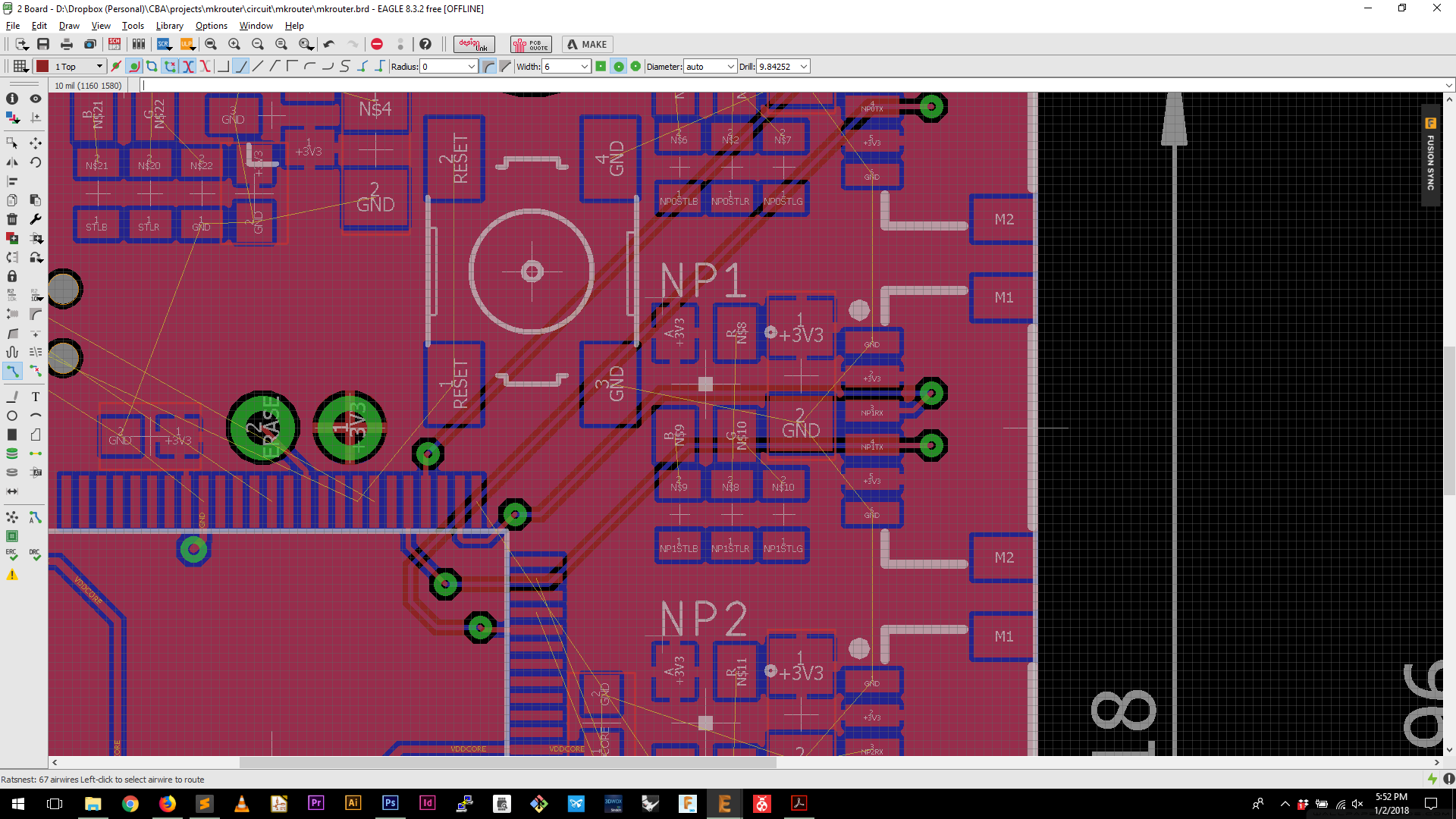Select the round via shape
Viewport: 1456px width, 819px height.
[x=618, y=67]
